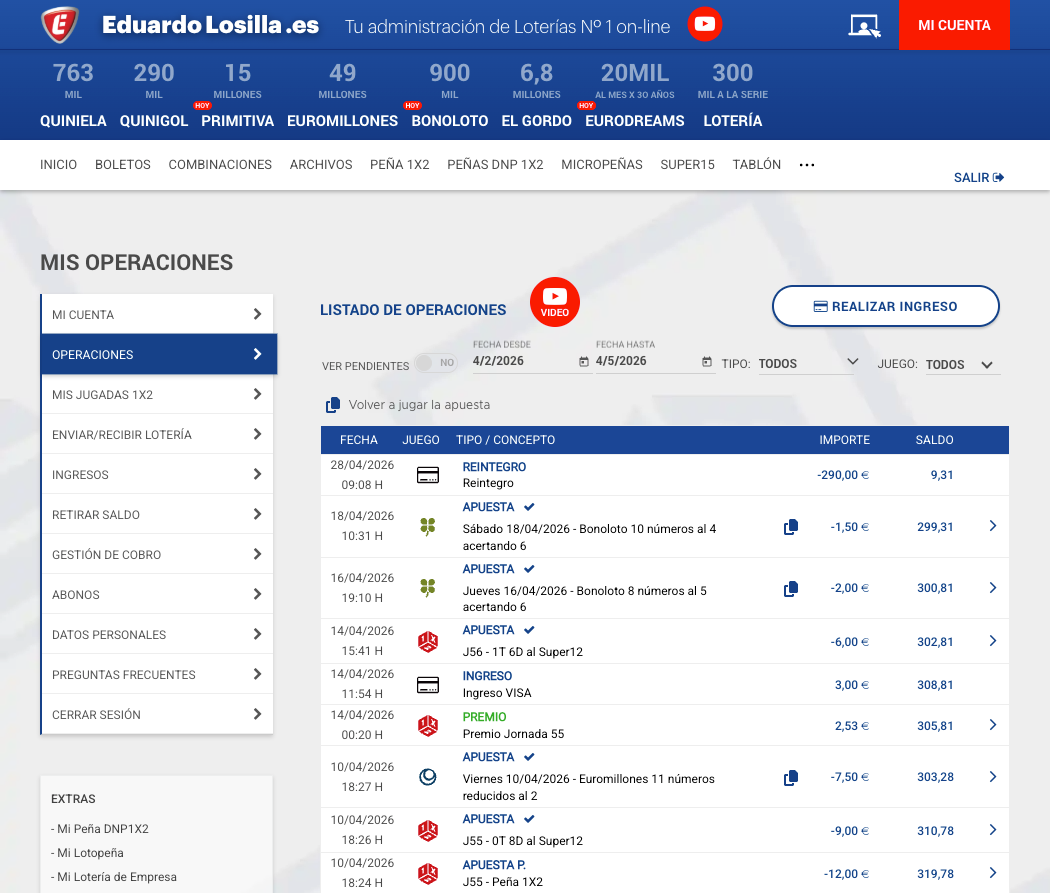The image size is (1050, 893).
Task: Click the Eduardo Losilla shield logo
Action: (60, 25)
